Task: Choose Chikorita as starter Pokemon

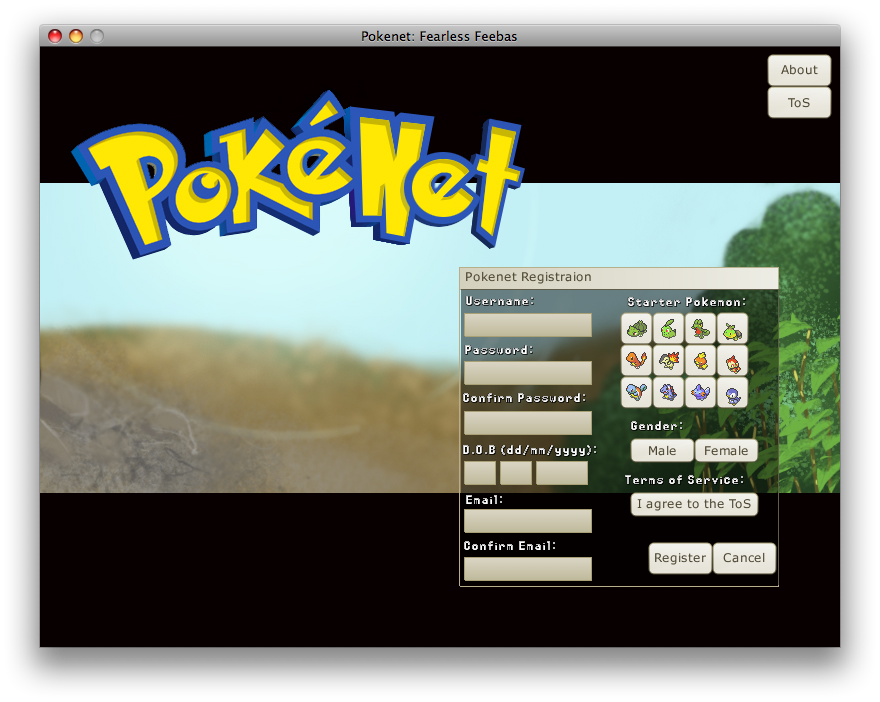Action: 668,328
